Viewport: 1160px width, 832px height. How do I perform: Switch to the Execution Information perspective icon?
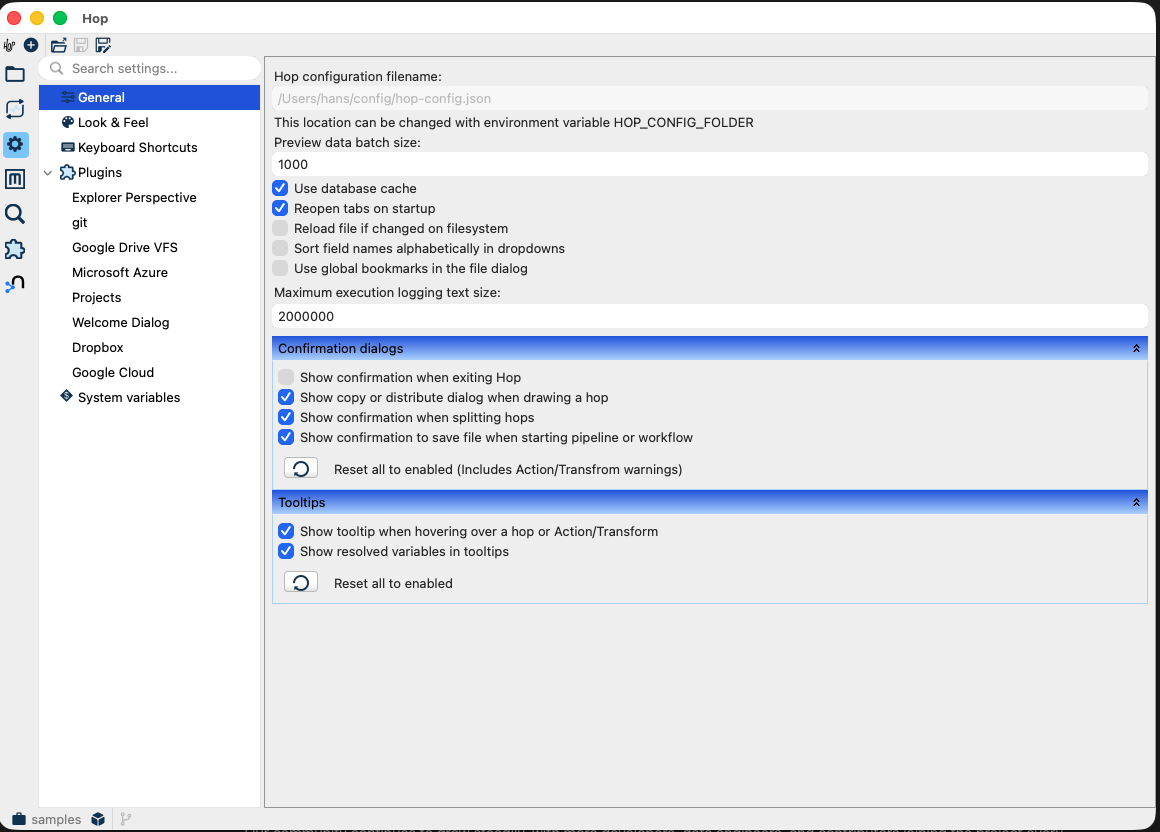(x=15, y=109)
